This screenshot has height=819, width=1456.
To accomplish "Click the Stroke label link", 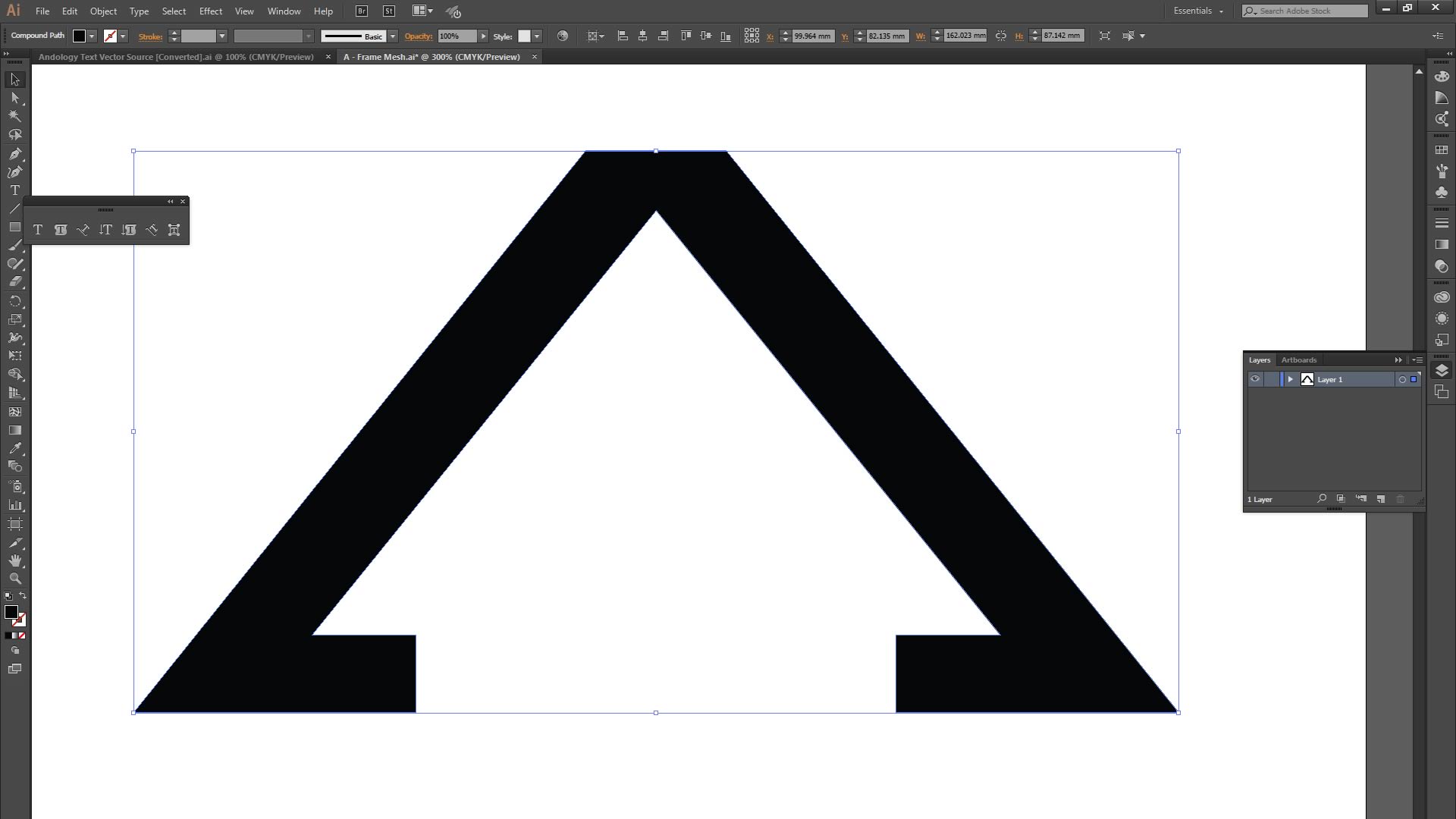I will [150, 36].
